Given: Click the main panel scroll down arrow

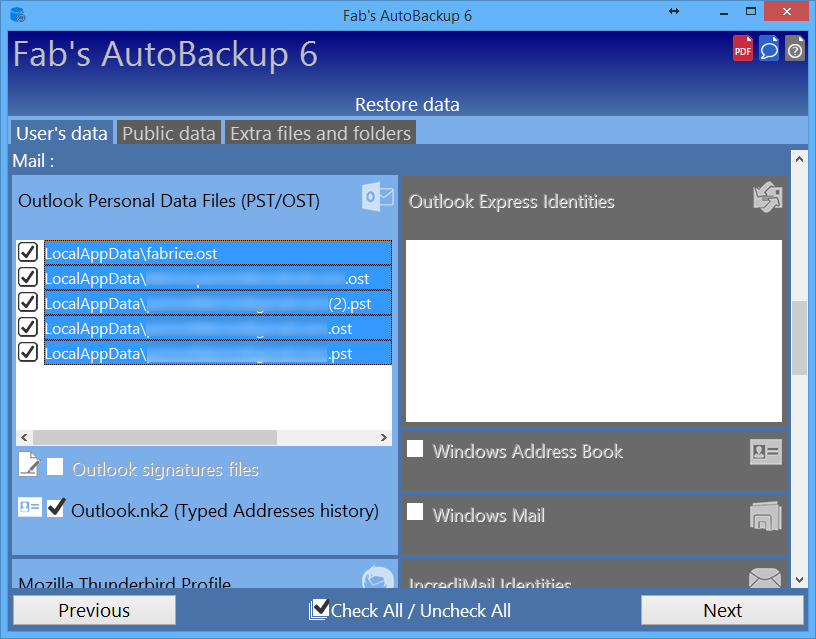Looking at the screenshot, I should point(799,579).
